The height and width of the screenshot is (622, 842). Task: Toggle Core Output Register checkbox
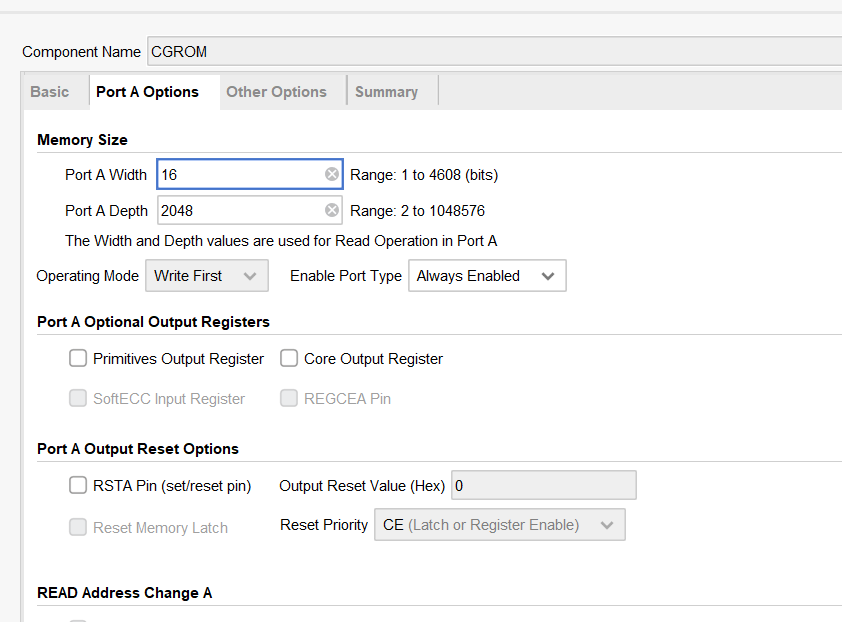coord(289,358)
